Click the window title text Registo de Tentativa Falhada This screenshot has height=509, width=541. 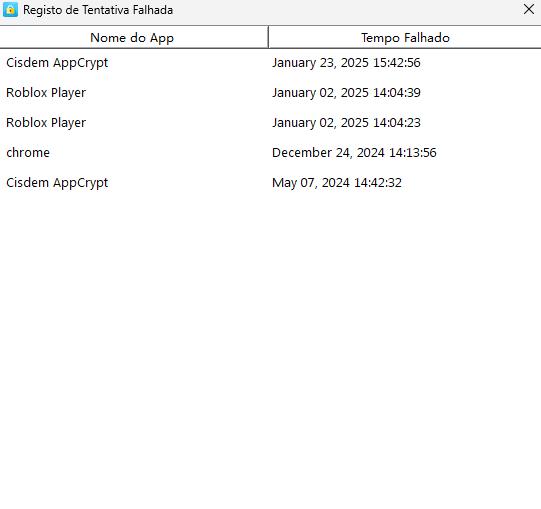(x=98, y=10)
